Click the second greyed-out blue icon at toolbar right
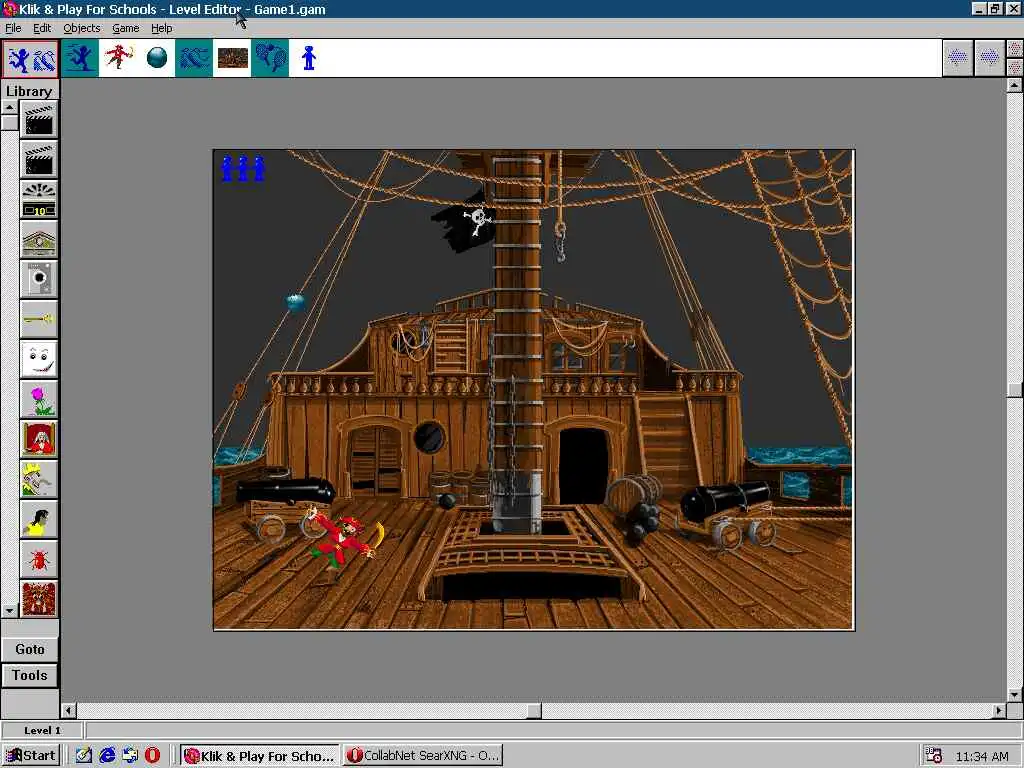Screen dimensions: 1024x768 point(989,58)
